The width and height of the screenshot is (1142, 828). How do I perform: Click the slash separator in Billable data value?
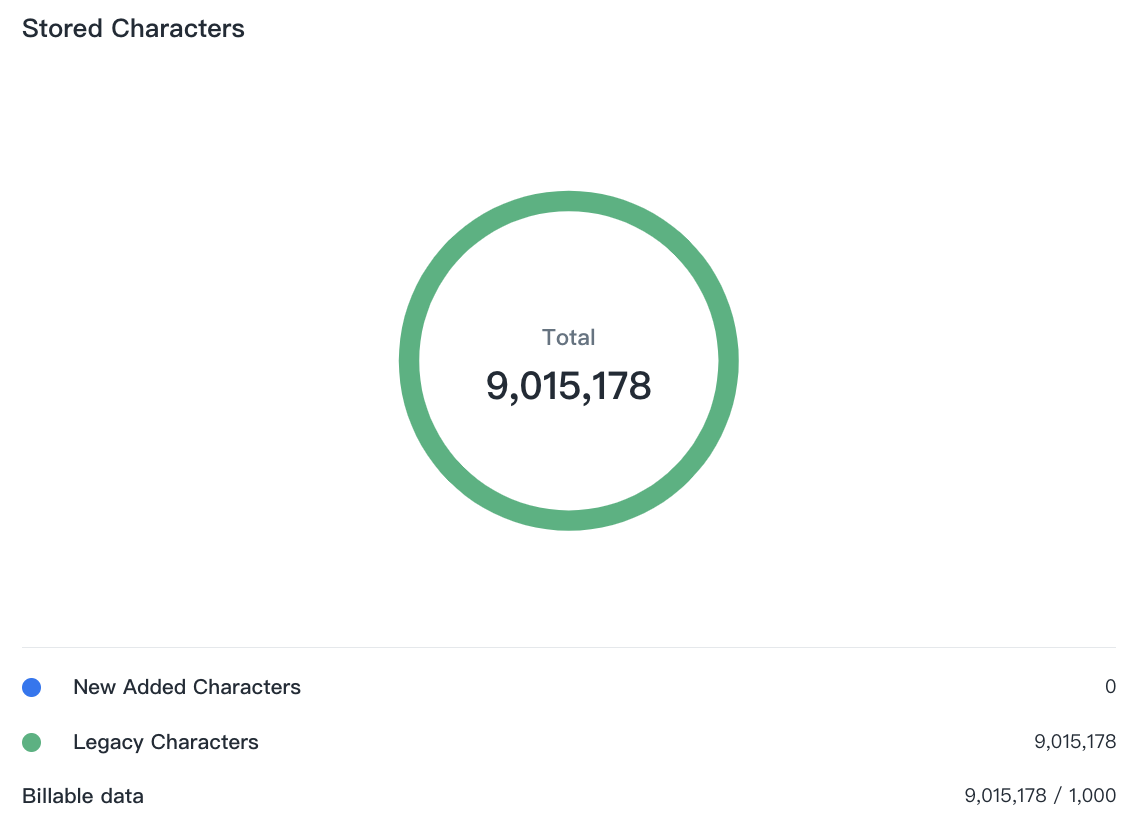(x=1057, y=797)
